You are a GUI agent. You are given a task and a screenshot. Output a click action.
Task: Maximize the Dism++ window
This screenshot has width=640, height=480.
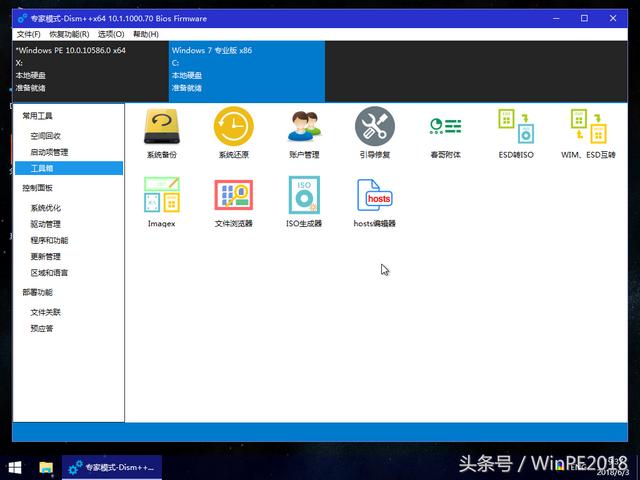[x=584, y=18]
